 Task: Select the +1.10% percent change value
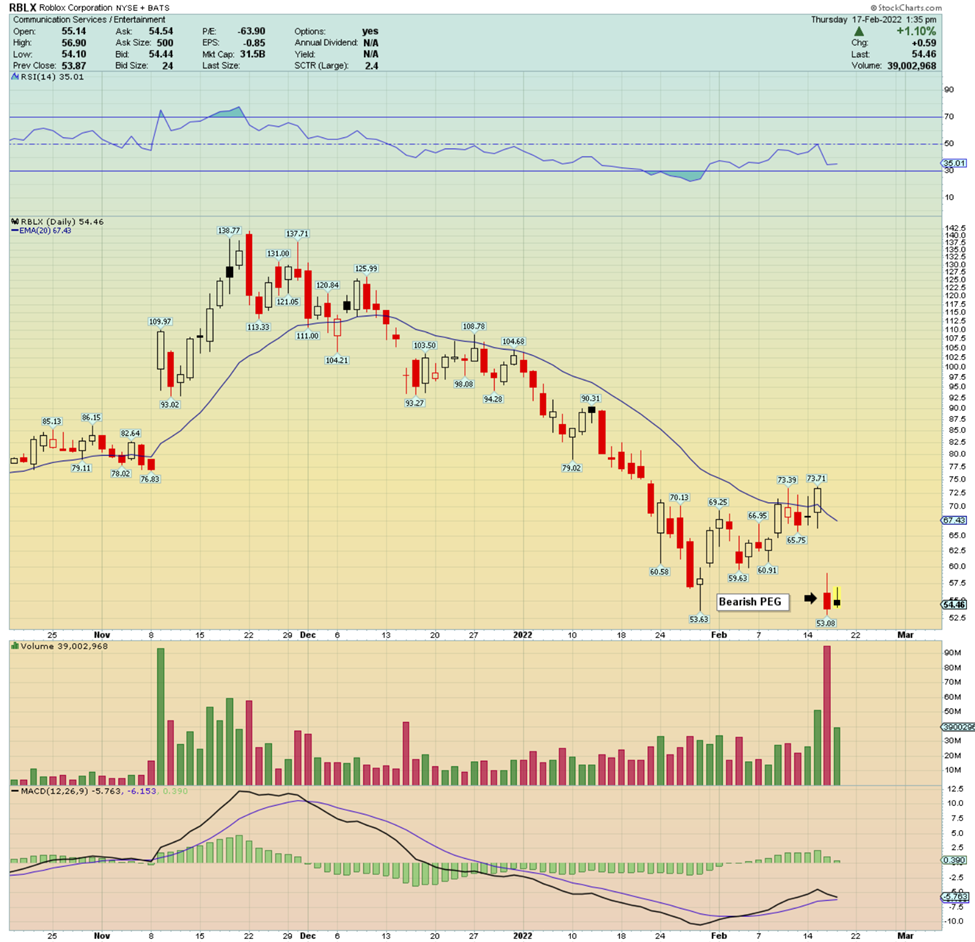[x=916, y=31]
